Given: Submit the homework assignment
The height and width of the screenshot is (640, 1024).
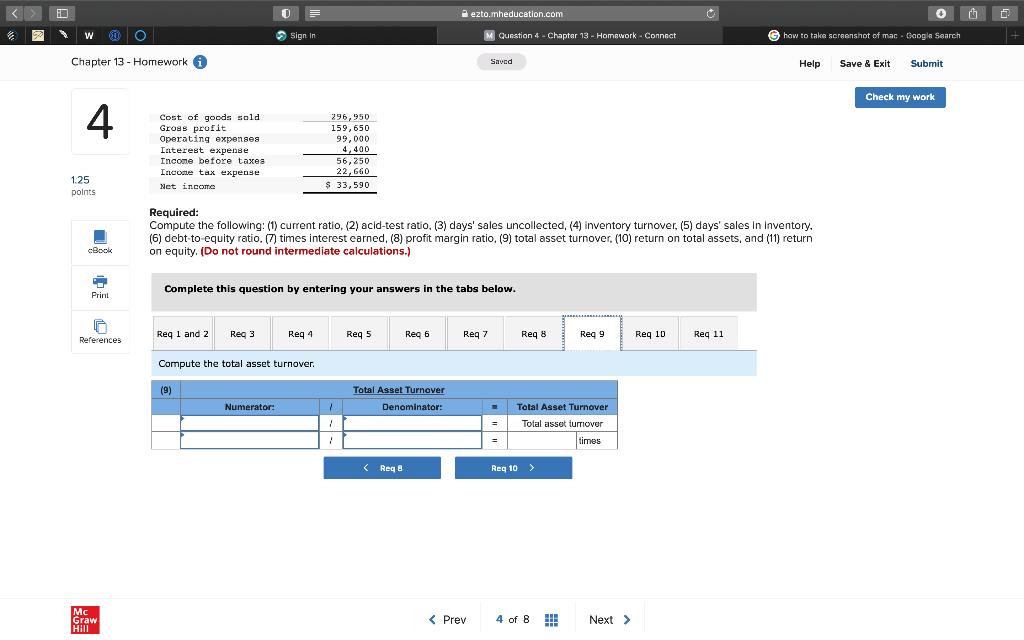Looking at the screenshot, I should click(x=926, y=63).
